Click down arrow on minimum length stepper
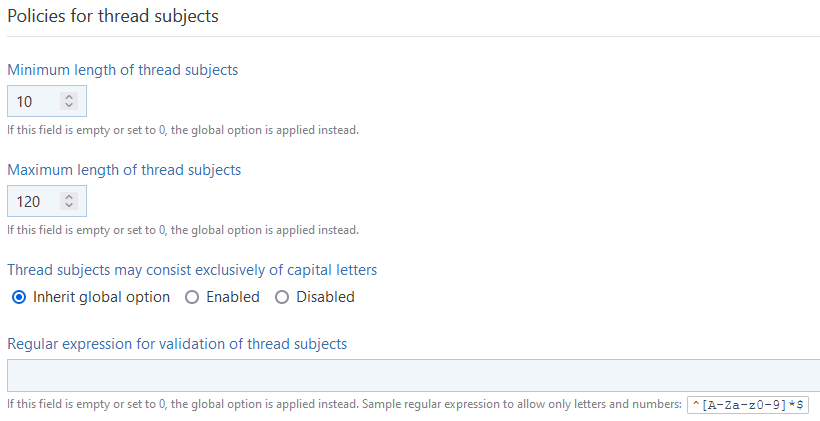Screen dimensions: 820x421 (68, 106)
